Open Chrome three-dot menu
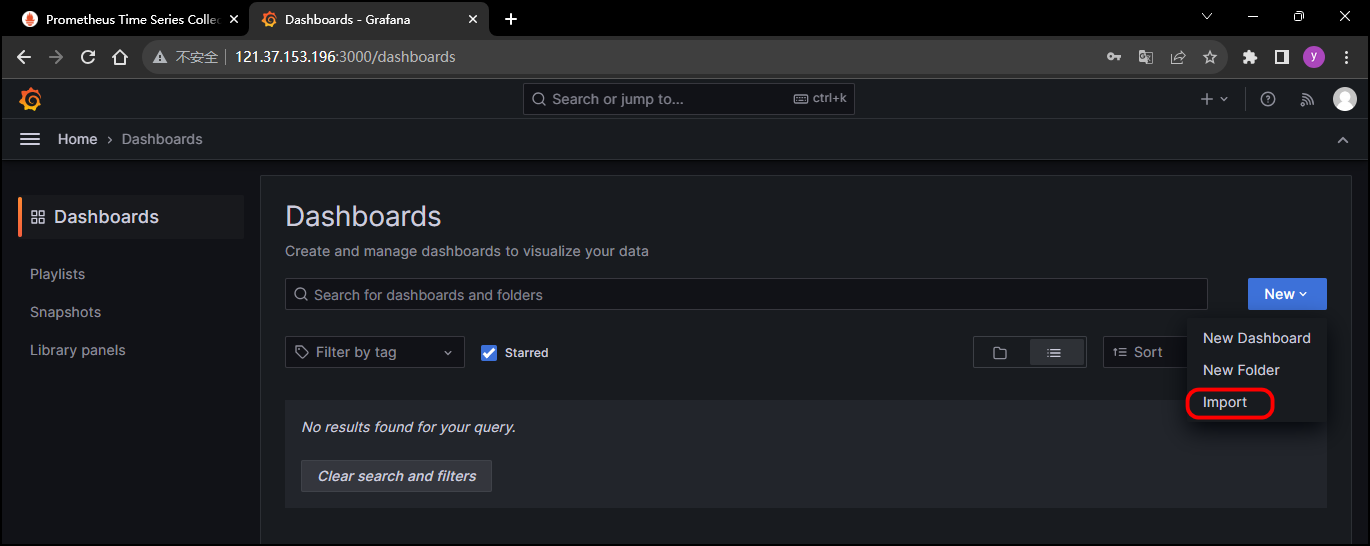 coord(1346,57)
